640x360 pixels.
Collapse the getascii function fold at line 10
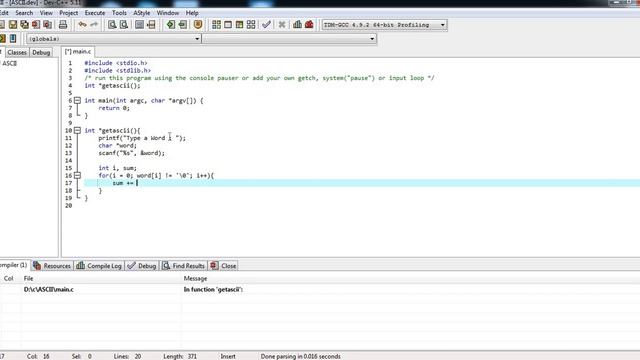pos(77,131)
